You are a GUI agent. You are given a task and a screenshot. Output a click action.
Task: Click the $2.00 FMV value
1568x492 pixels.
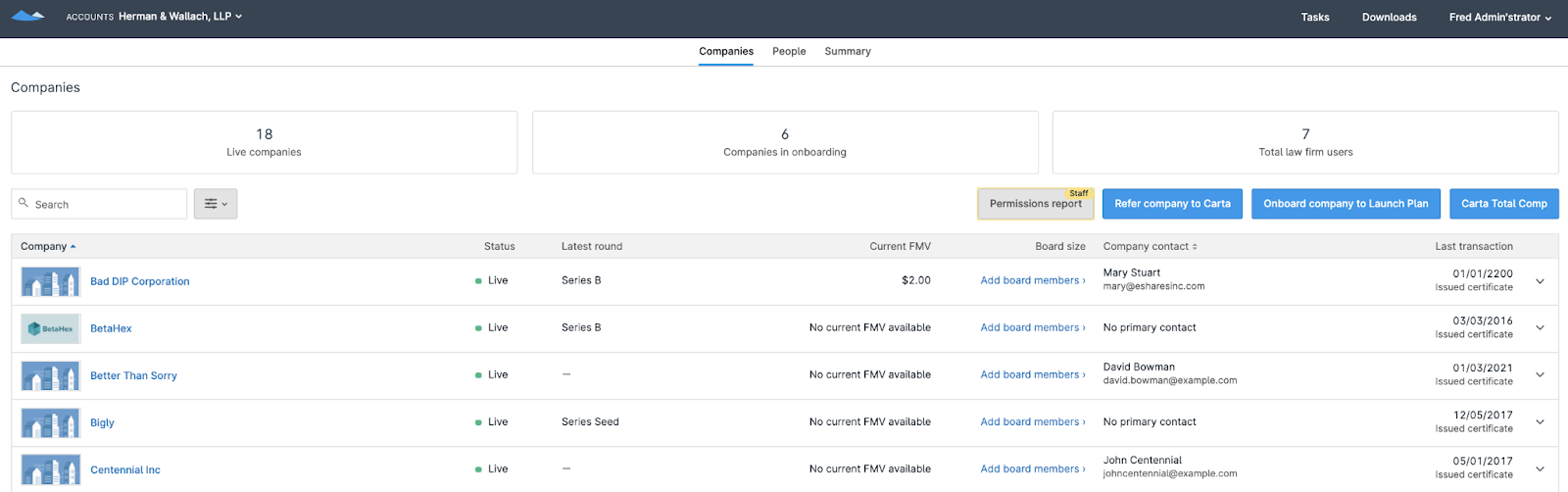916,280
